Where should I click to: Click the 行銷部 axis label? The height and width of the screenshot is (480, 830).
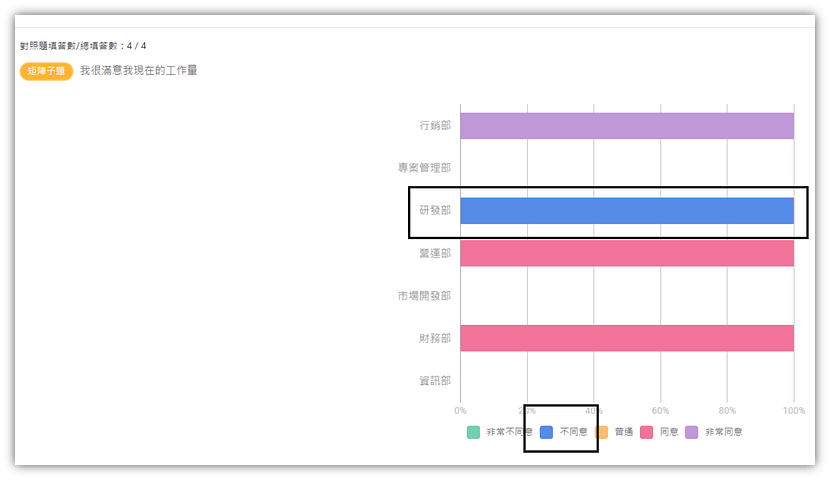tap(435, 126)
